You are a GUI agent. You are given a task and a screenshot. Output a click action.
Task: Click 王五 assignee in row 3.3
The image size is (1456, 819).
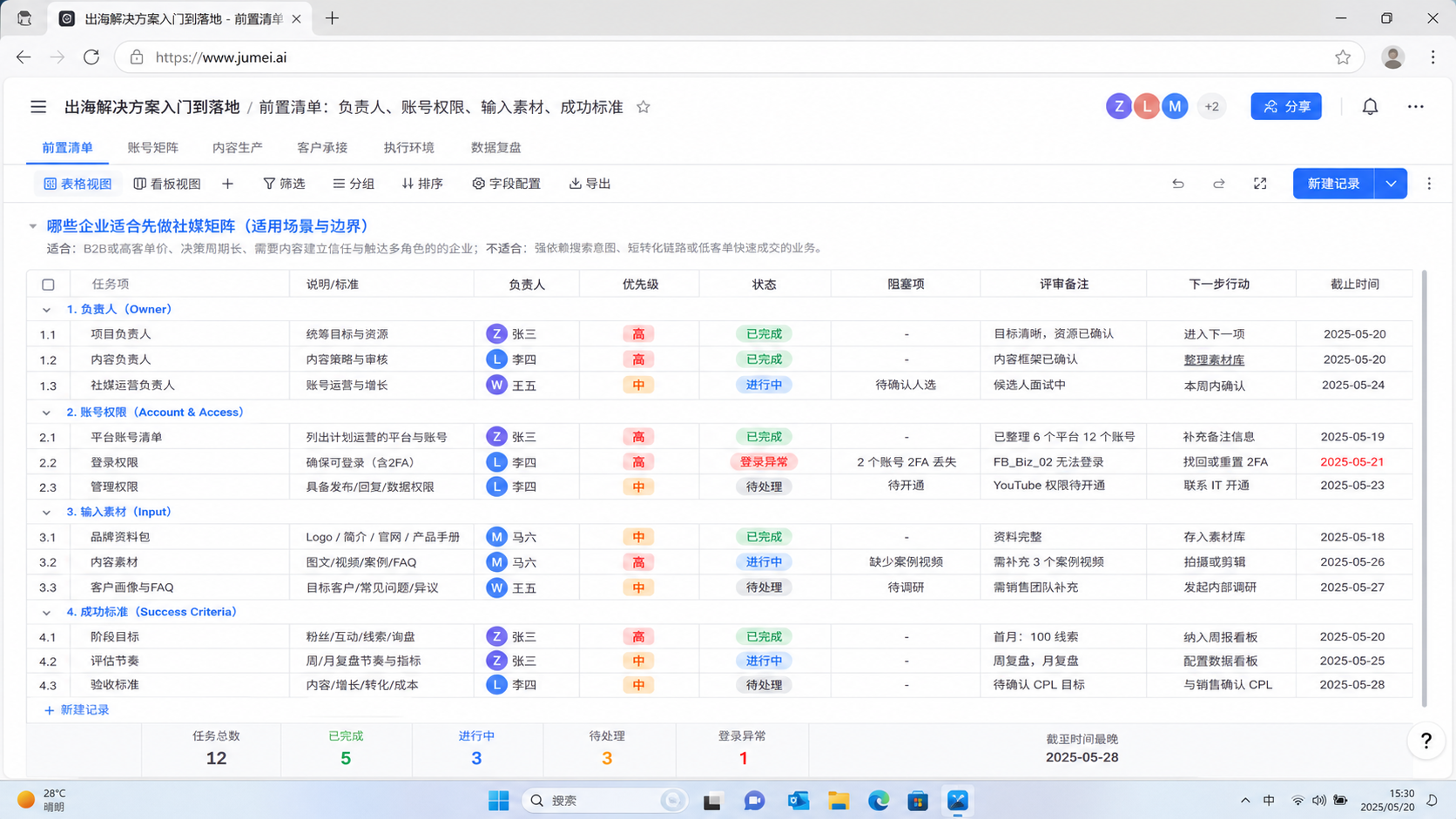tap(510, 587)
